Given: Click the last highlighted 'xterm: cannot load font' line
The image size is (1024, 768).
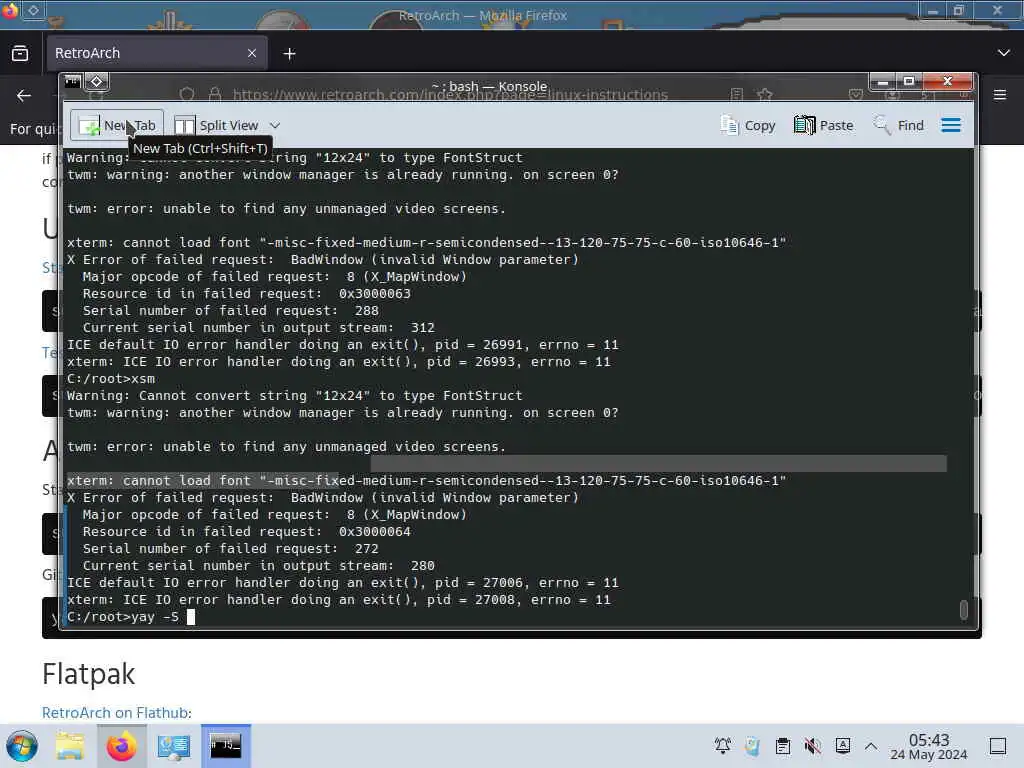Looking at the screenshot, I should (426, 481).
